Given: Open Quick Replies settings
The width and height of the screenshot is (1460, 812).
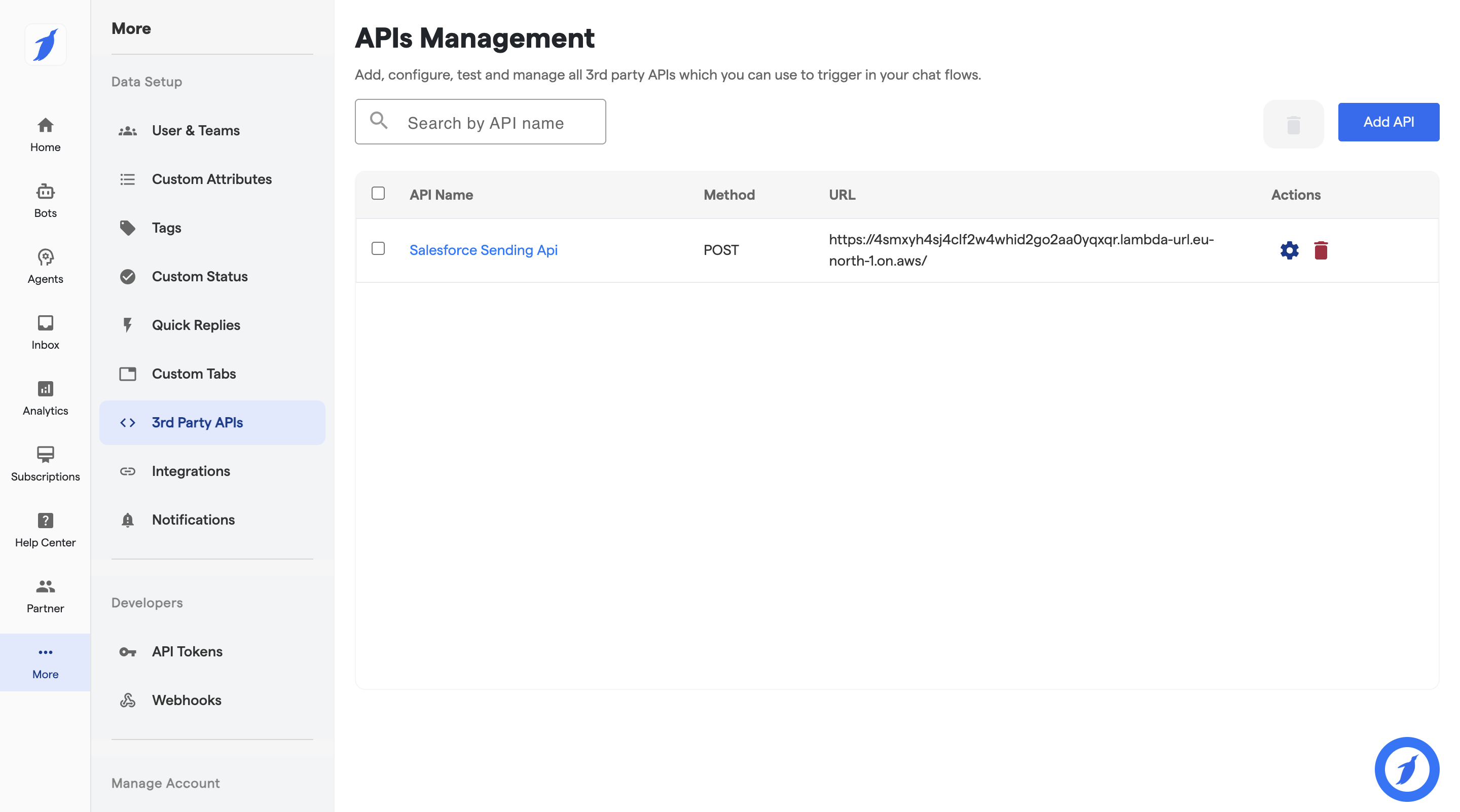Looking at the screenshot, I should (196, 325).
